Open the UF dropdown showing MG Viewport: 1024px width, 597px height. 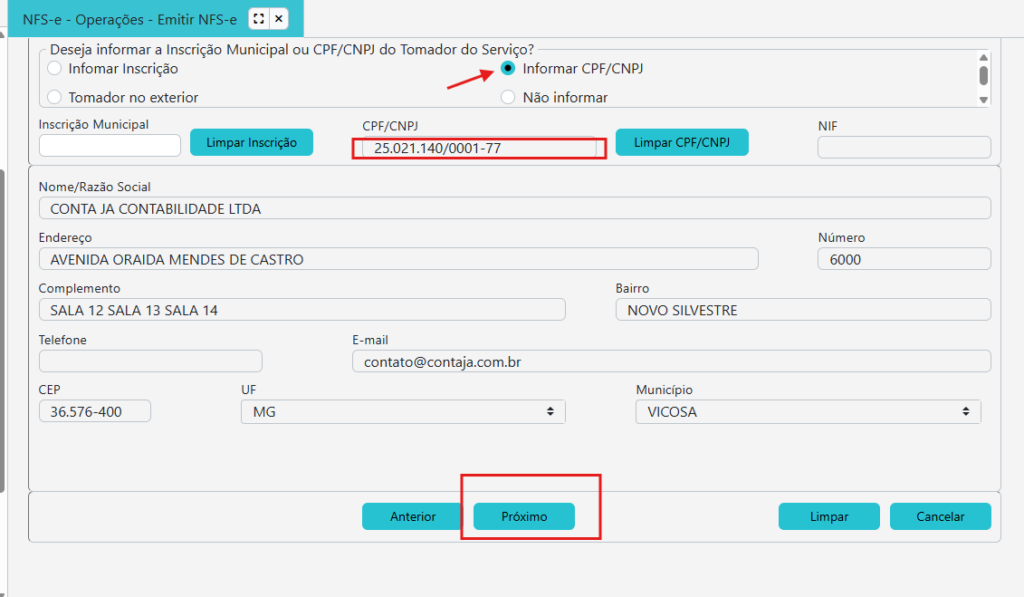(402, 411)
